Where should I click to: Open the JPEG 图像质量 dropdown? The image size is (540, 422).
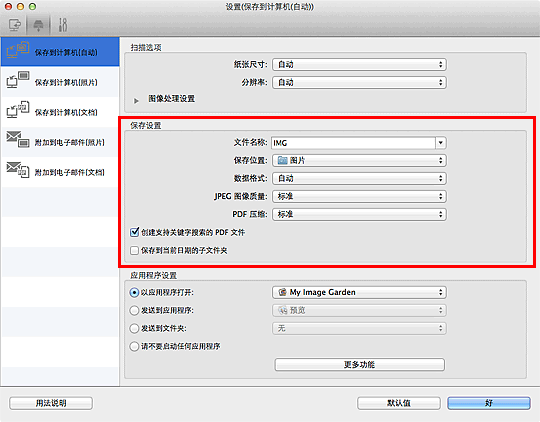[x=359, y=196]
